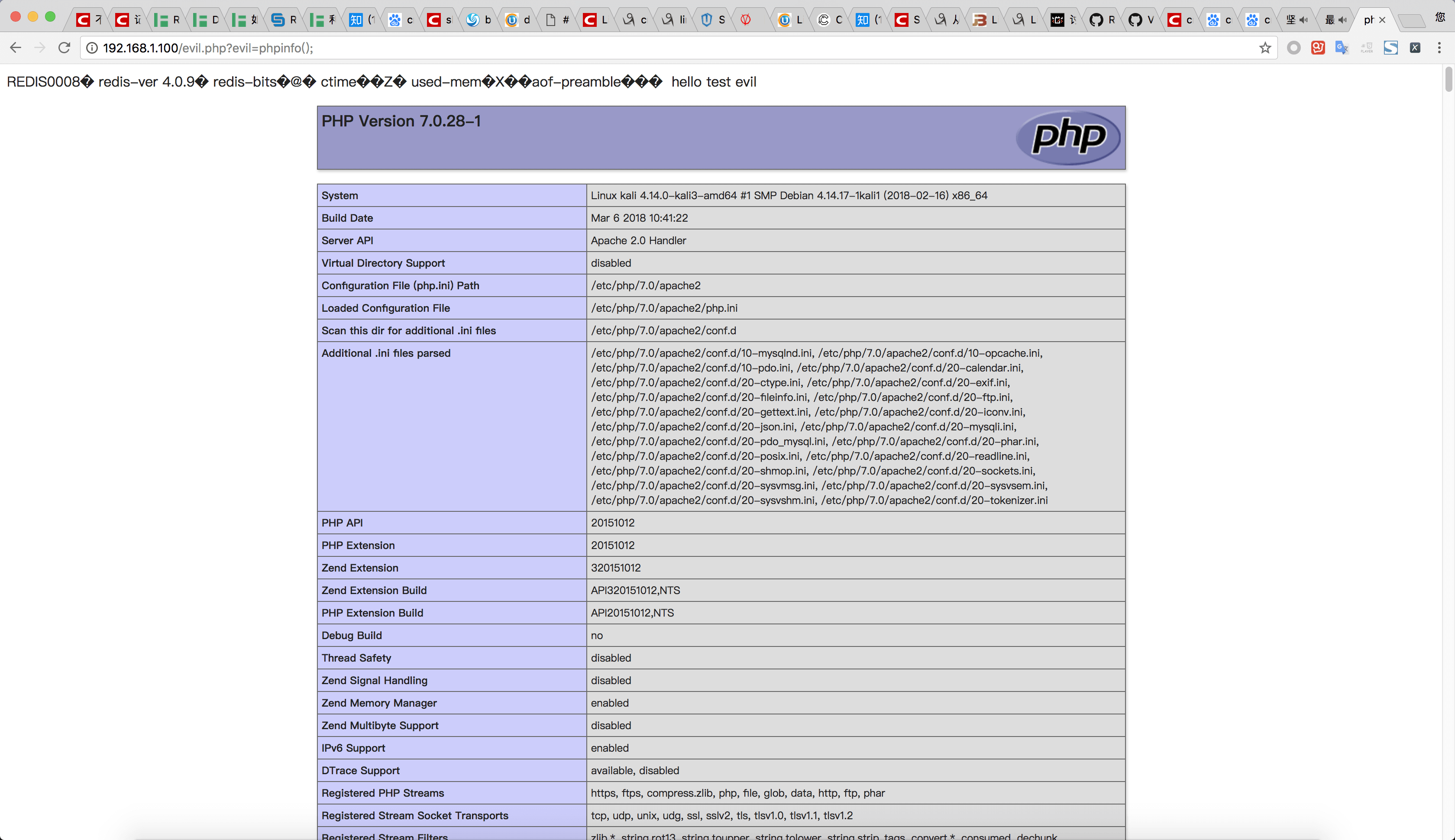The height and width of the screenshot is (840, 1455).
Task: Switch to the orange U icon d tab
Action: [x=517, y=20]
